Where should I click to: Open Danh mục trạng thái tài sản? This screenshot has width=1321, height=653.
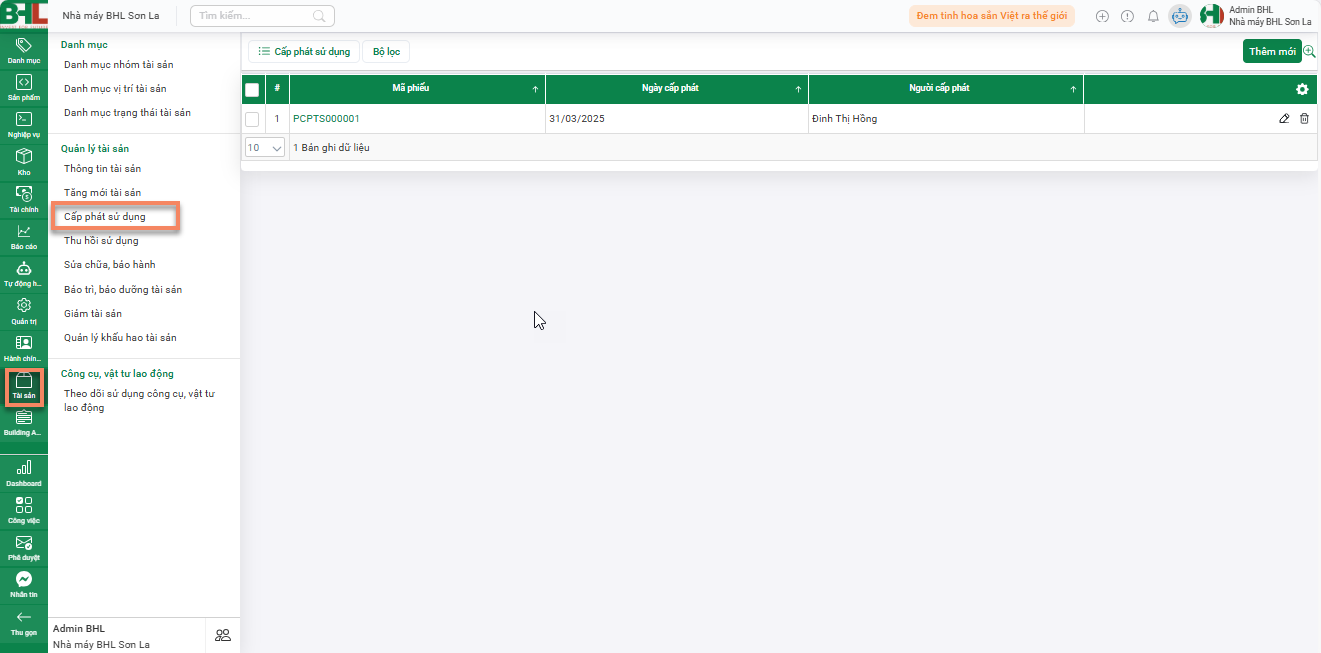127,113
